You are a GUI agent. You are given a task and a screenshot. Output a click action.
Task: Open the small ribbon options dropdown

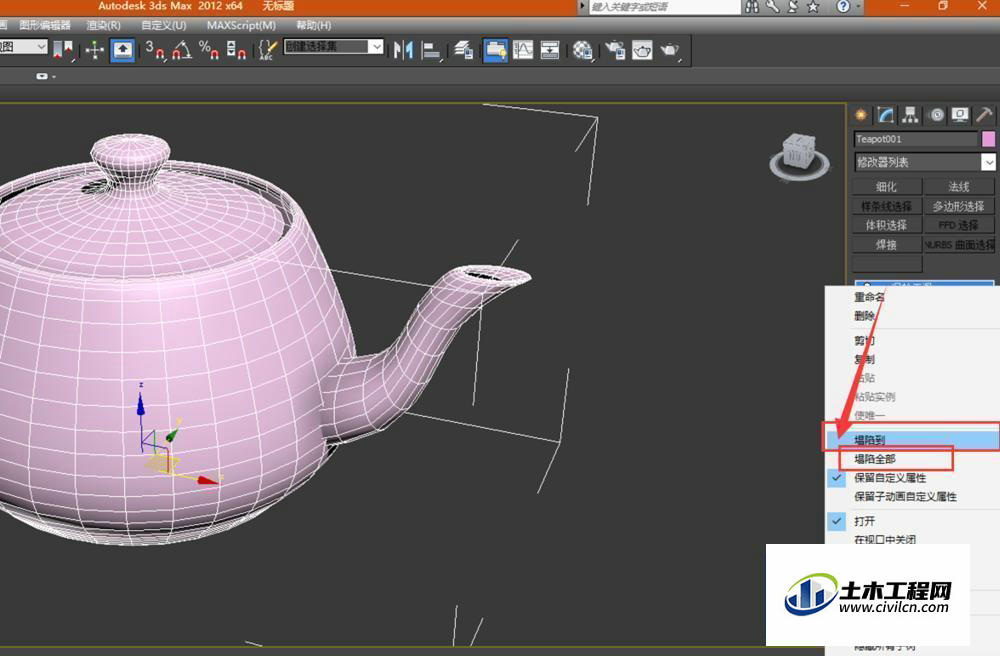tap(44, 77)
